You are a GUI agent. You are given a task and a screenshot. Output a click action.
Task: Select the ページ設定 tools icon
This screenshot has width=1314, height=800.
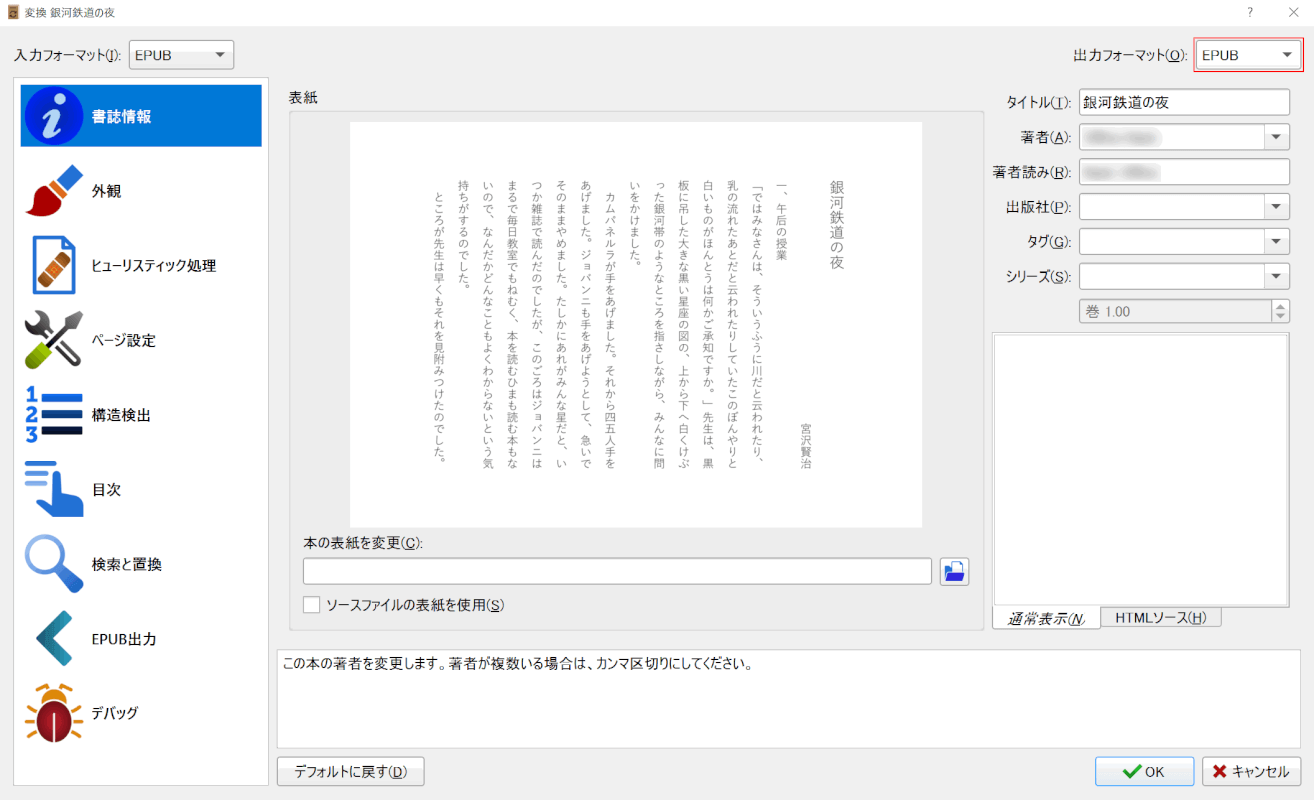pyautogui.click(x=54, y=340)
